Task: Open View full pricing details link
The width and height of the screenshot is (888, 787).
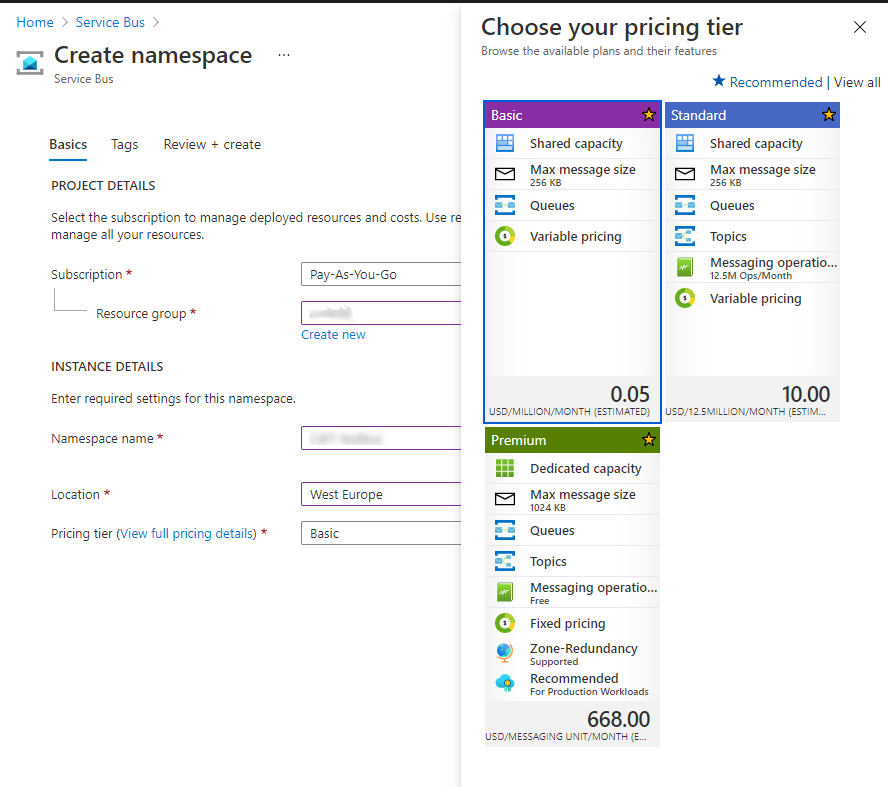Action: tap(187, 534)
